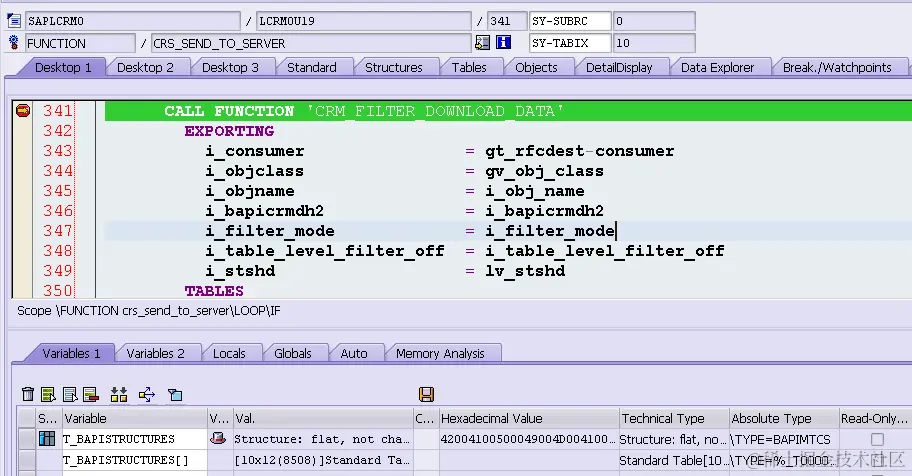Click the highlighted CALL FUNCTION code line
Screen dimensions: 912x476
pos(508,111)
